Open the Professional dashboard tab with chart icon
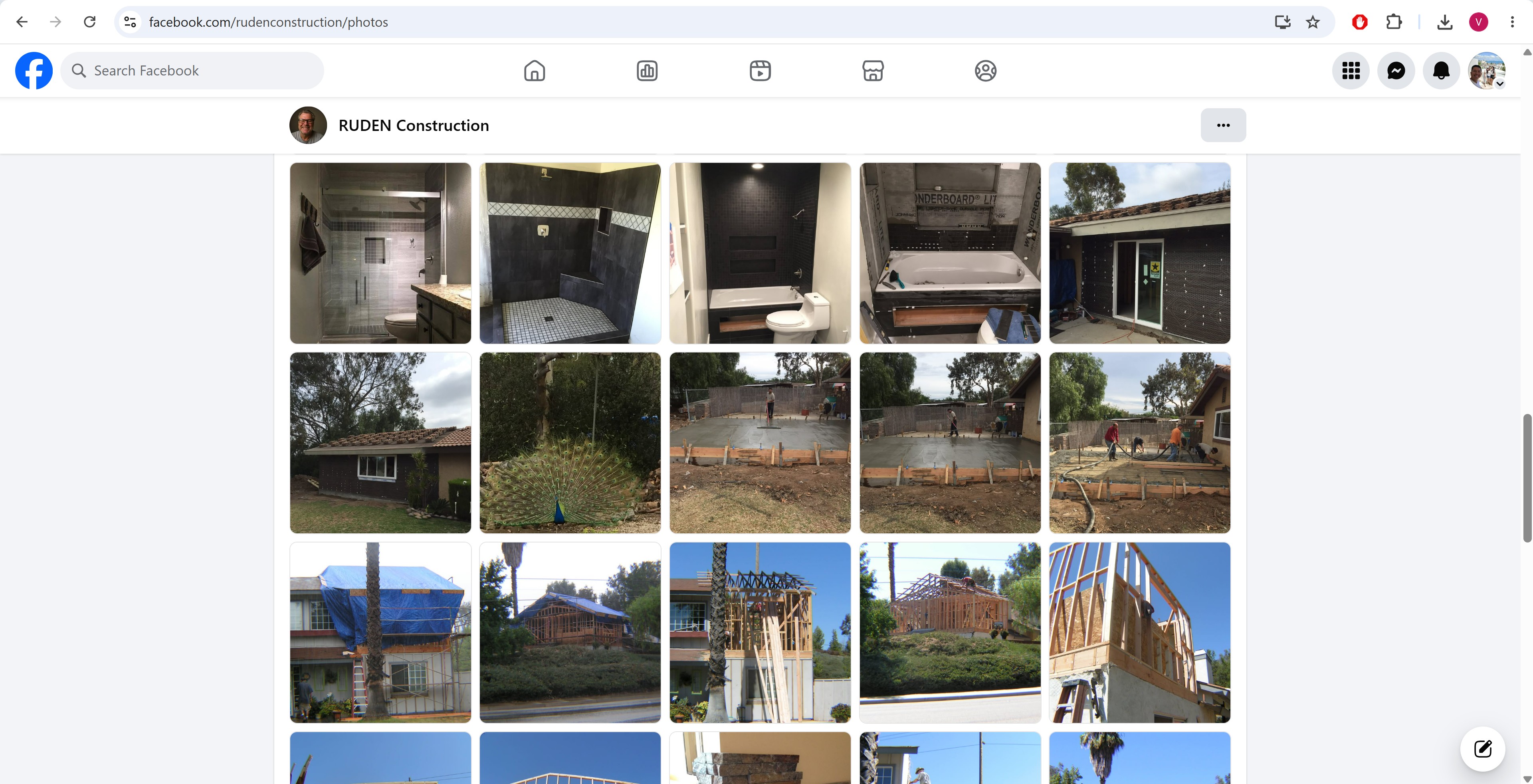 pyautogui.click(x=647, y=71)
